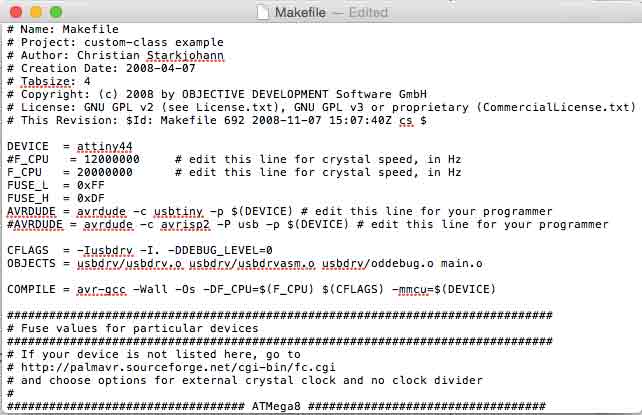The width and height of the screenshot is (642, 415).
Task: Click the creation date "2008-04-07"
Action: (x=160, y=68)
